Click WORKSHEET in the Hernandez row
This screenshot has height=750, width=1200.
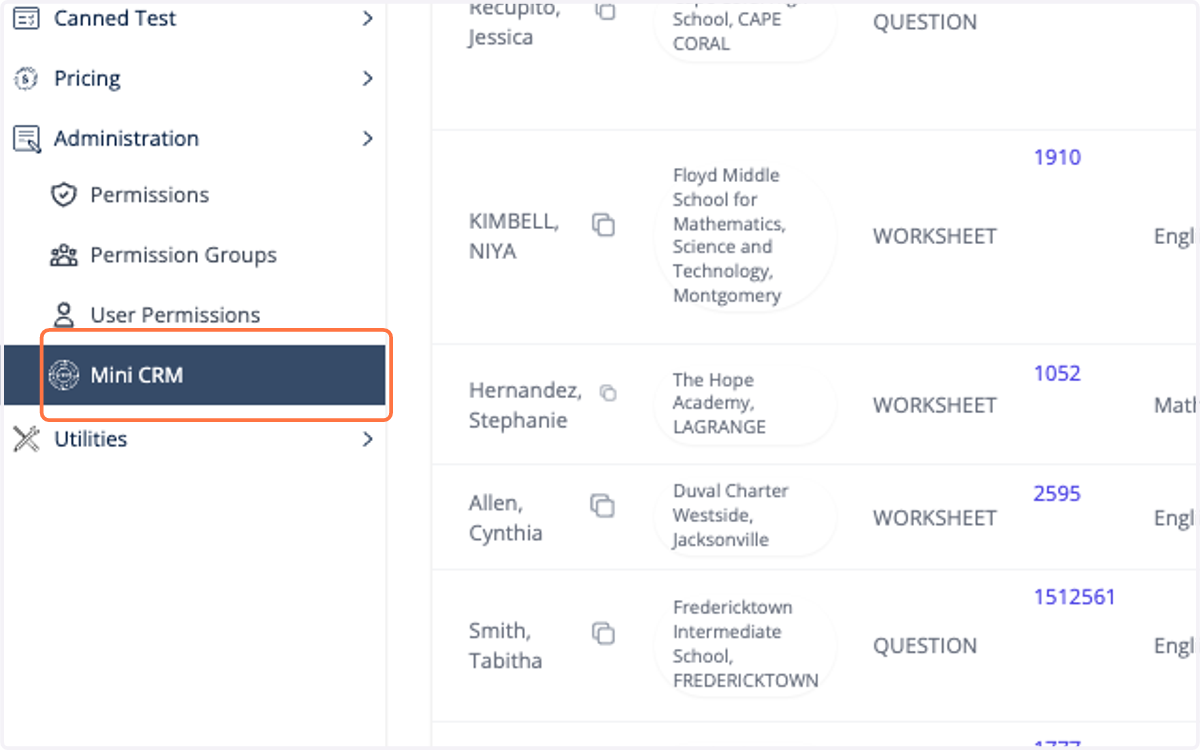coord(935,405)
